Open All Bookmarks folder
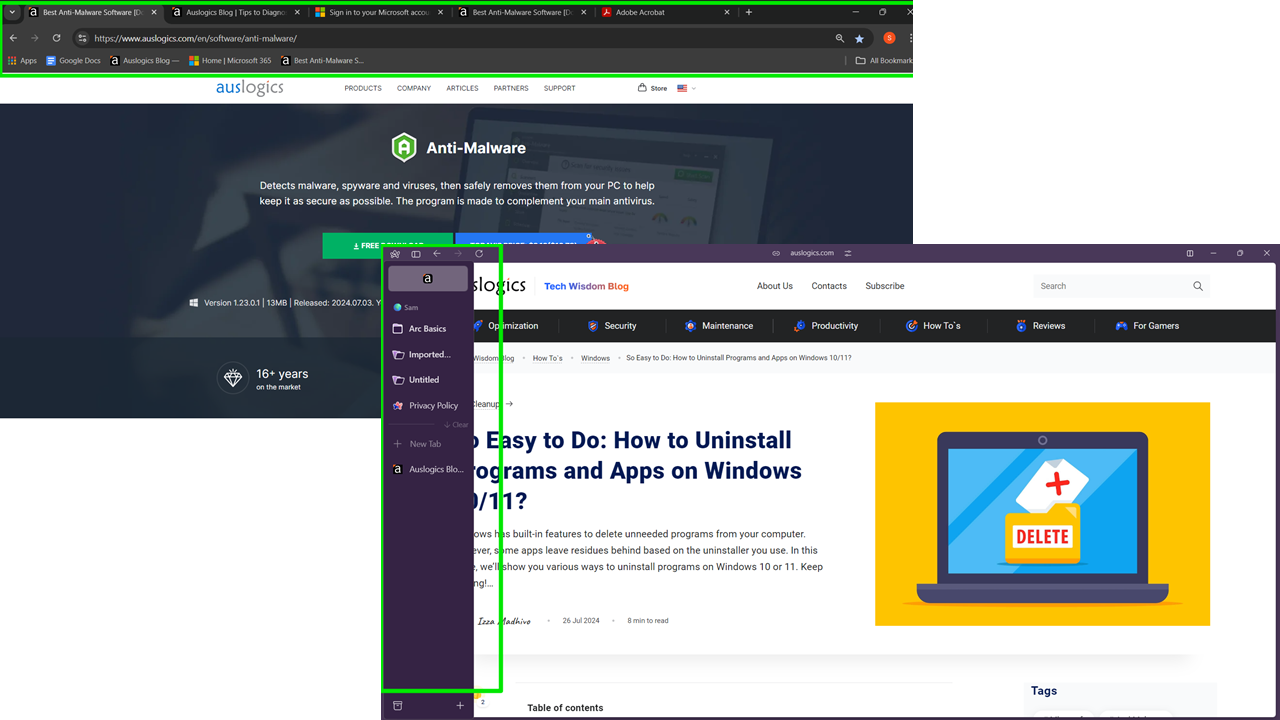The width and height of the screenshot is (1280, 720). coord(884,61)
